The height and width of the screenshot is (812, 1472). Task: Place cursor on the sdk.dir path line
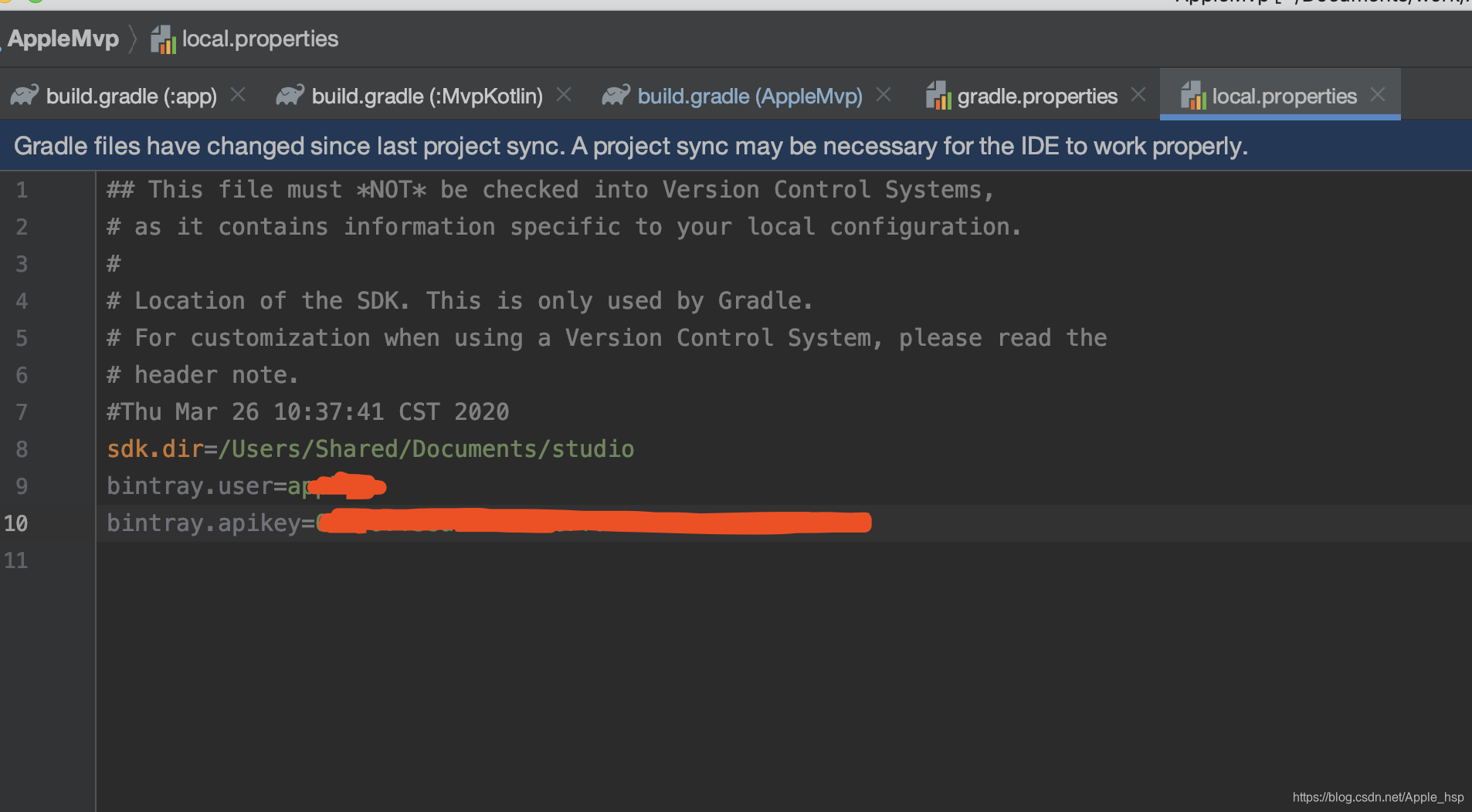click(x=371, y=449)
